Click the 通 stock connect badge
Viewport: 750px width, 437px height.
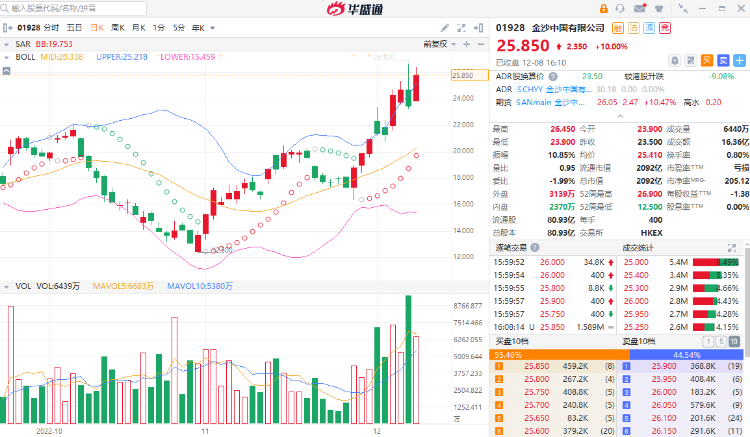coord(649,28)
